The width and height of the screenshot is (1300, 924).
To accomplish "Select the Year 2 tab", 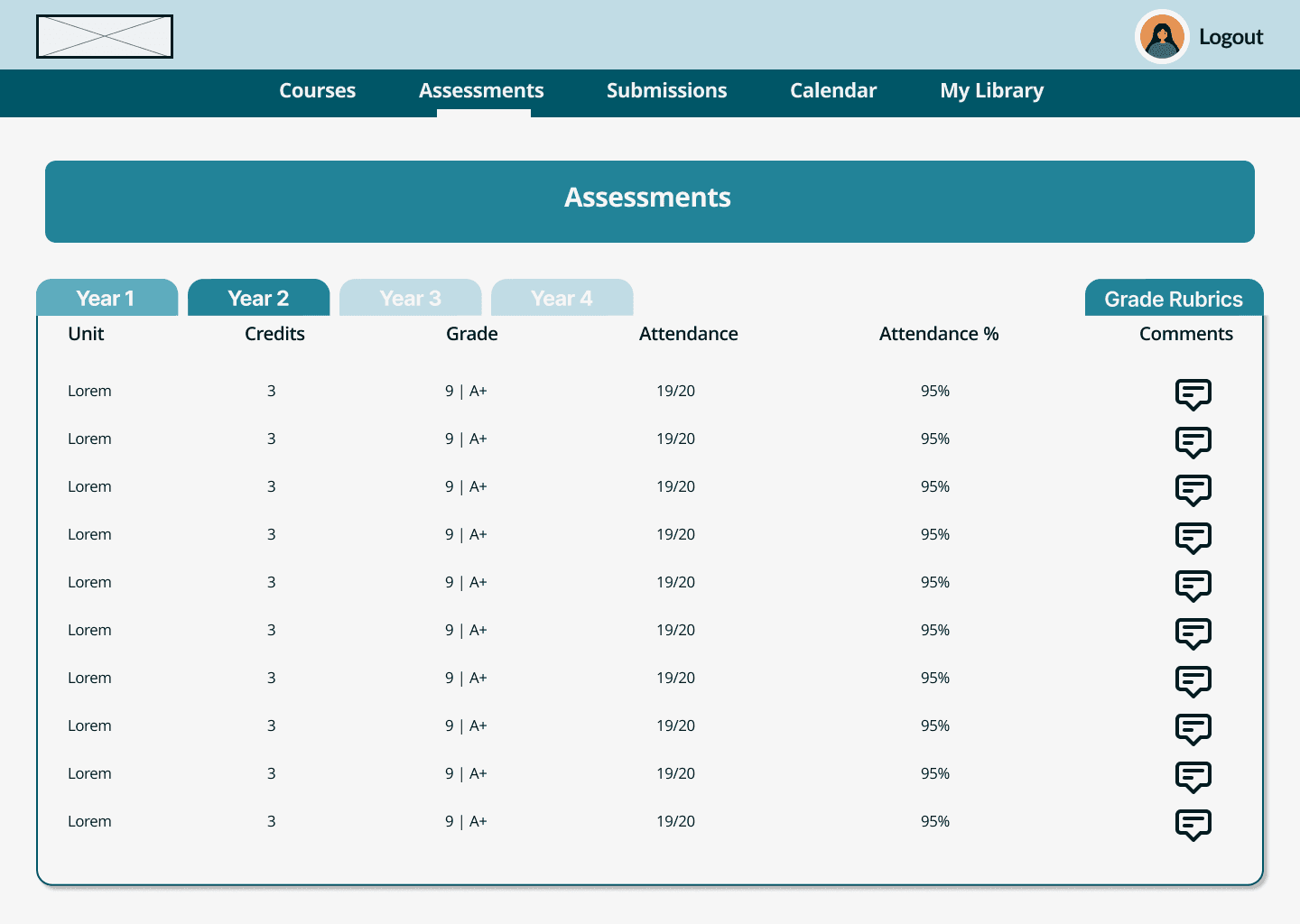I will (x=258, y=298).
